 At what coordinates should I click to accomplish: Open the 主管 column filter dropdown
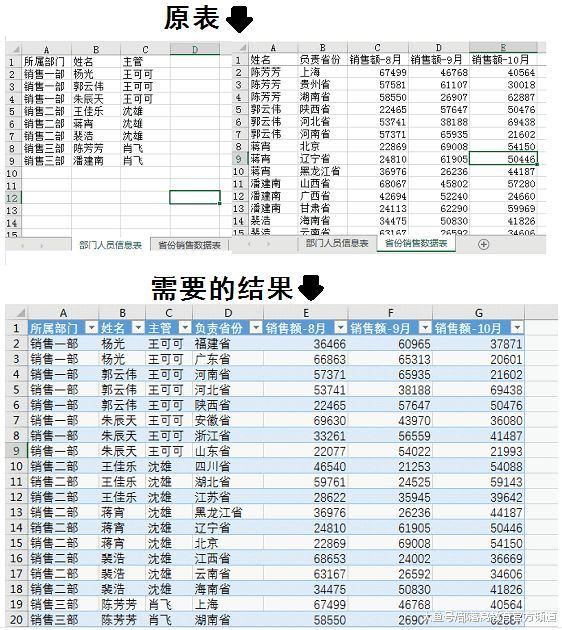(185, 328)
